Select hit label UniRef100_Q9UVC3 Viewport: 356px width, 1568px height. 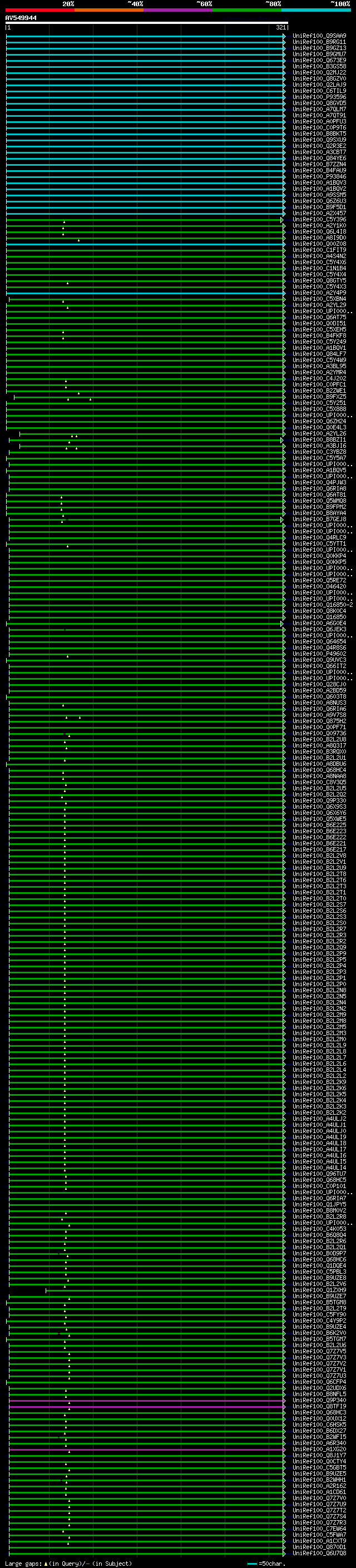tap(319, 660)
